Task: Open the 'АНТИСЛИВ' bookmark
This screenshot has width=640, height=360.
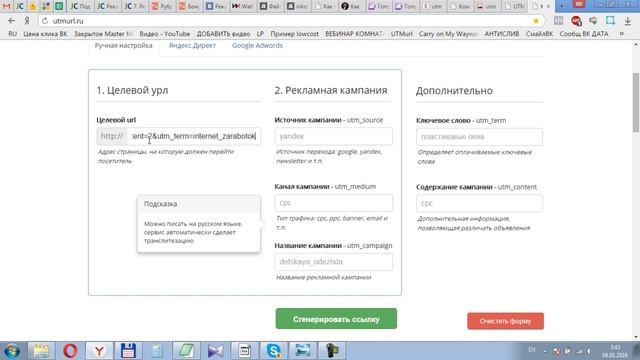Action: point(502,34)
